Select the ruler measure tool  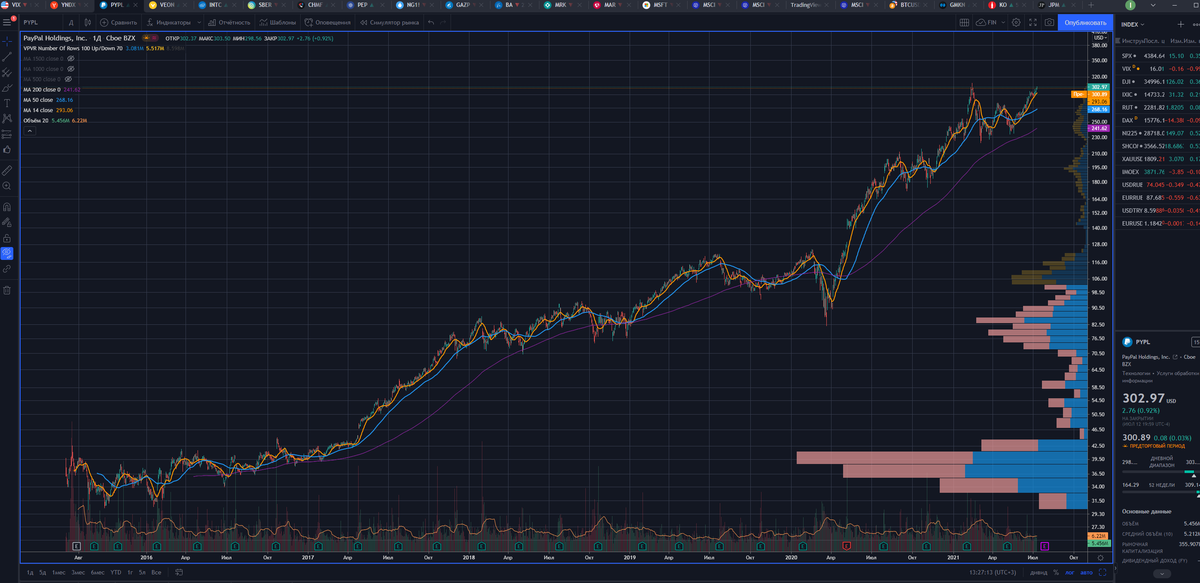click(x=7, y=169)
